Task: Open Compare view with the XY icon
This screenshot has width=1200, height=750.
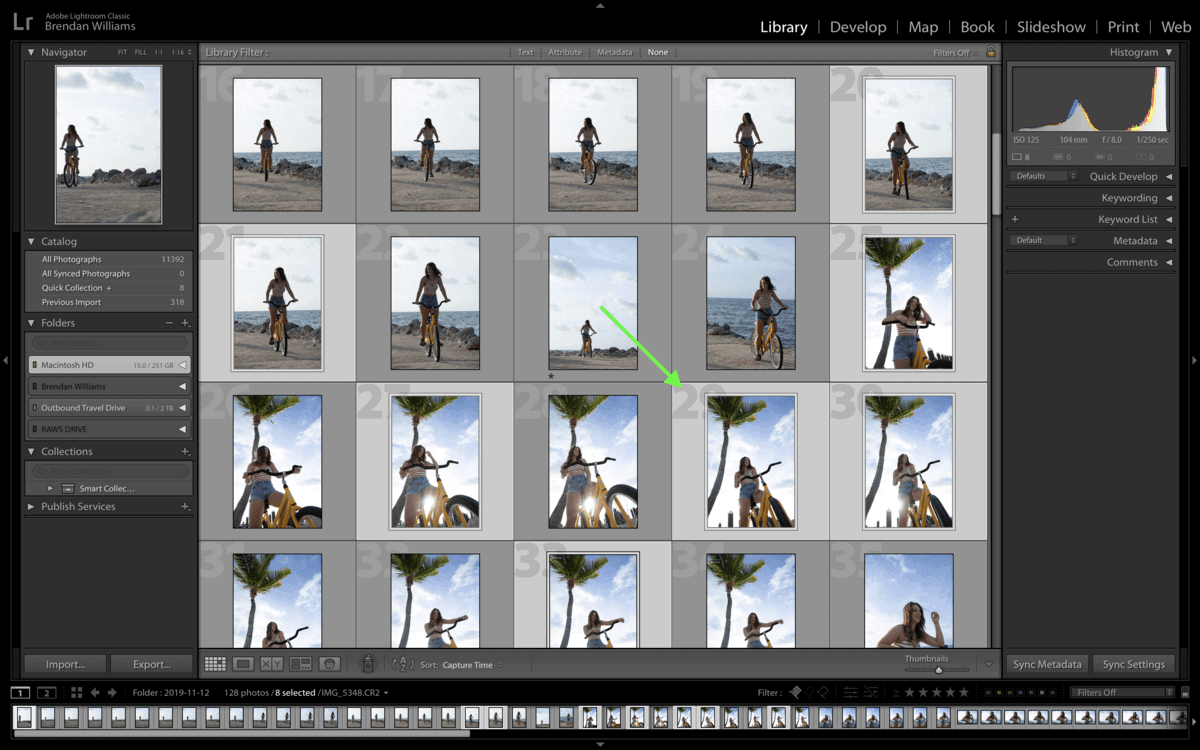Action: (272, 664)
